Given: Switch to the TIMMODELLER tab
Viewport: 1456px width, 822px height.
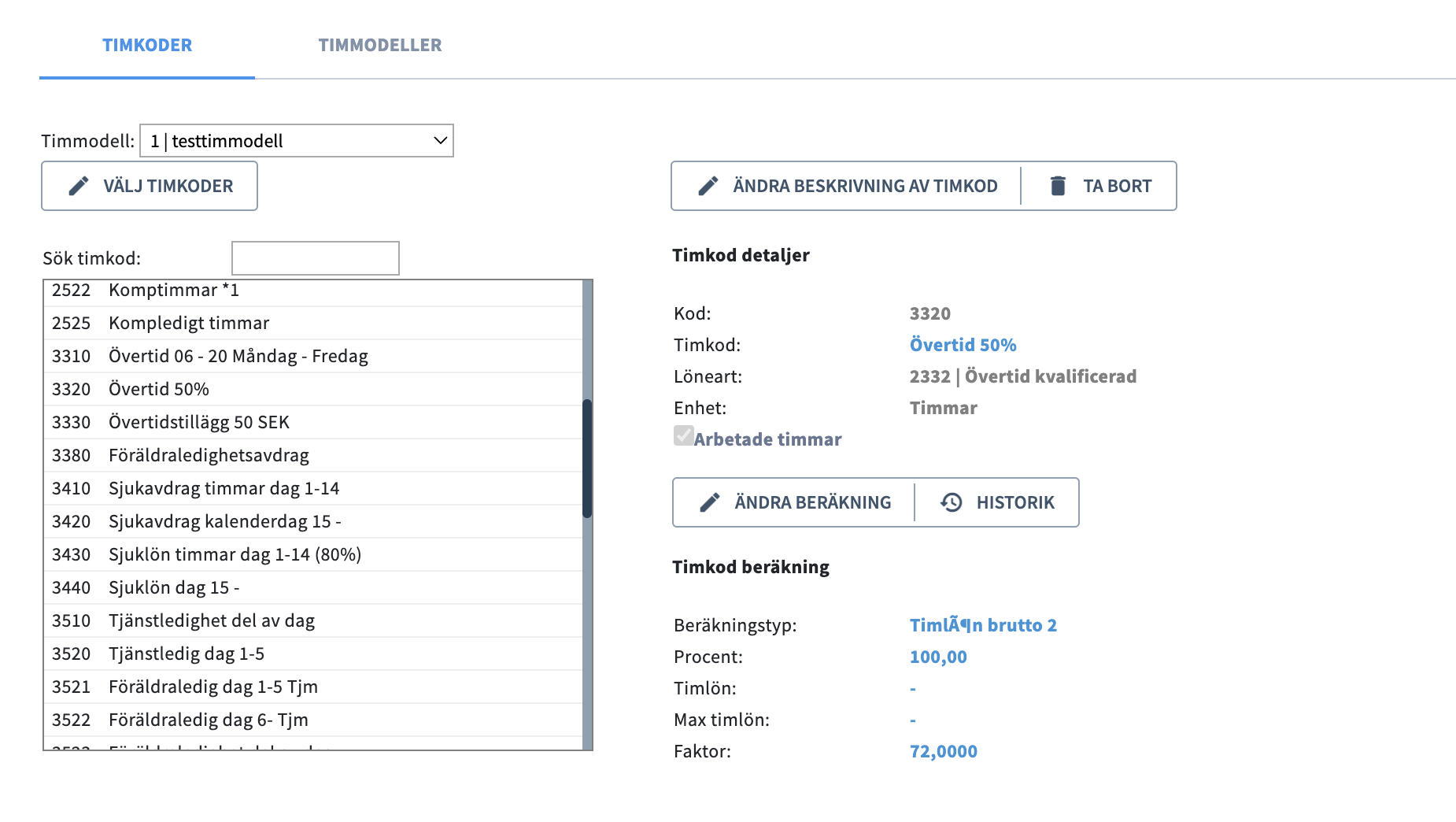Looking at the screenshot, I should point(380,45).
